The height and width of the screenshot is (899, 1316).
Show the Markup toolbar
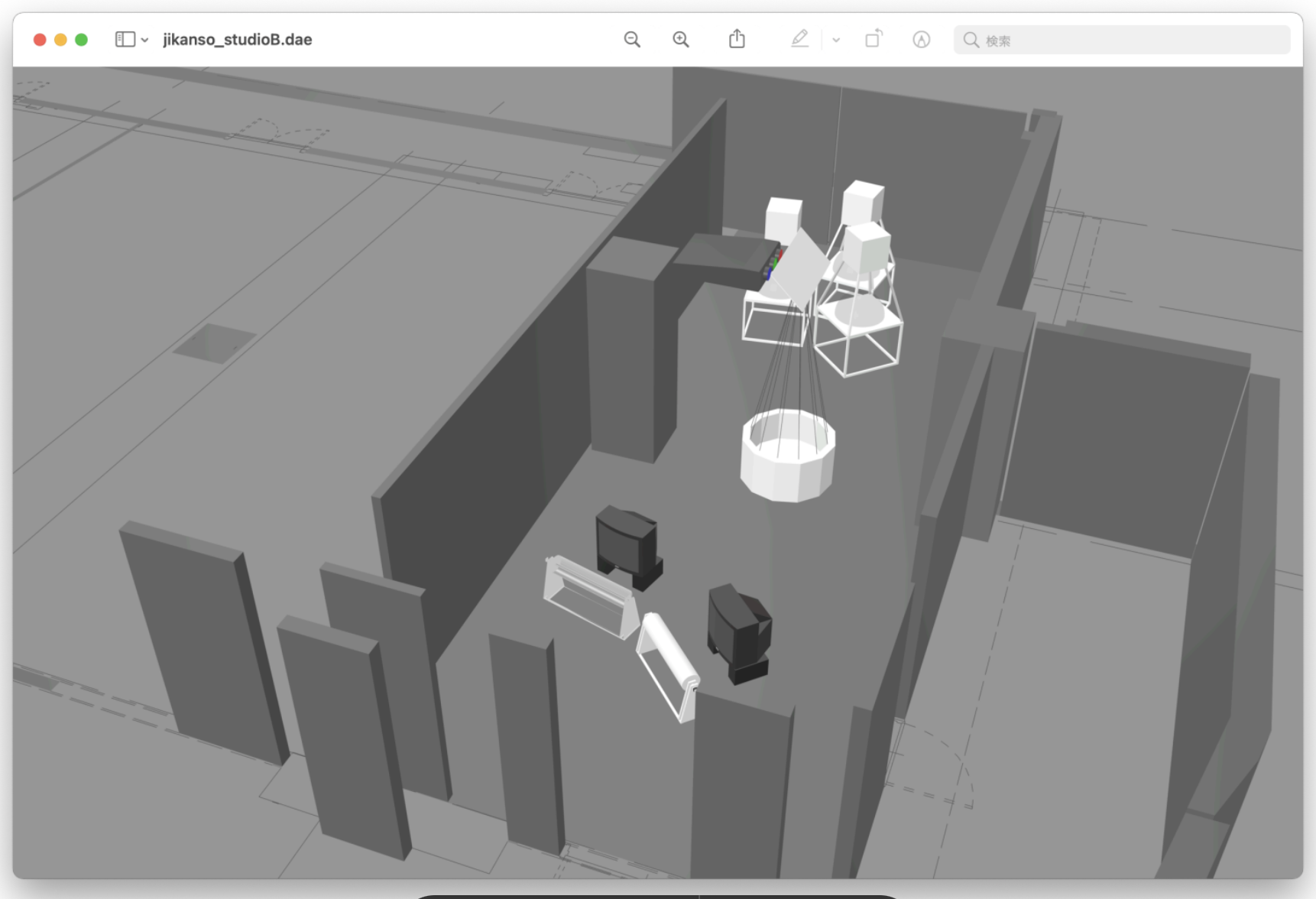click(922, 40)
